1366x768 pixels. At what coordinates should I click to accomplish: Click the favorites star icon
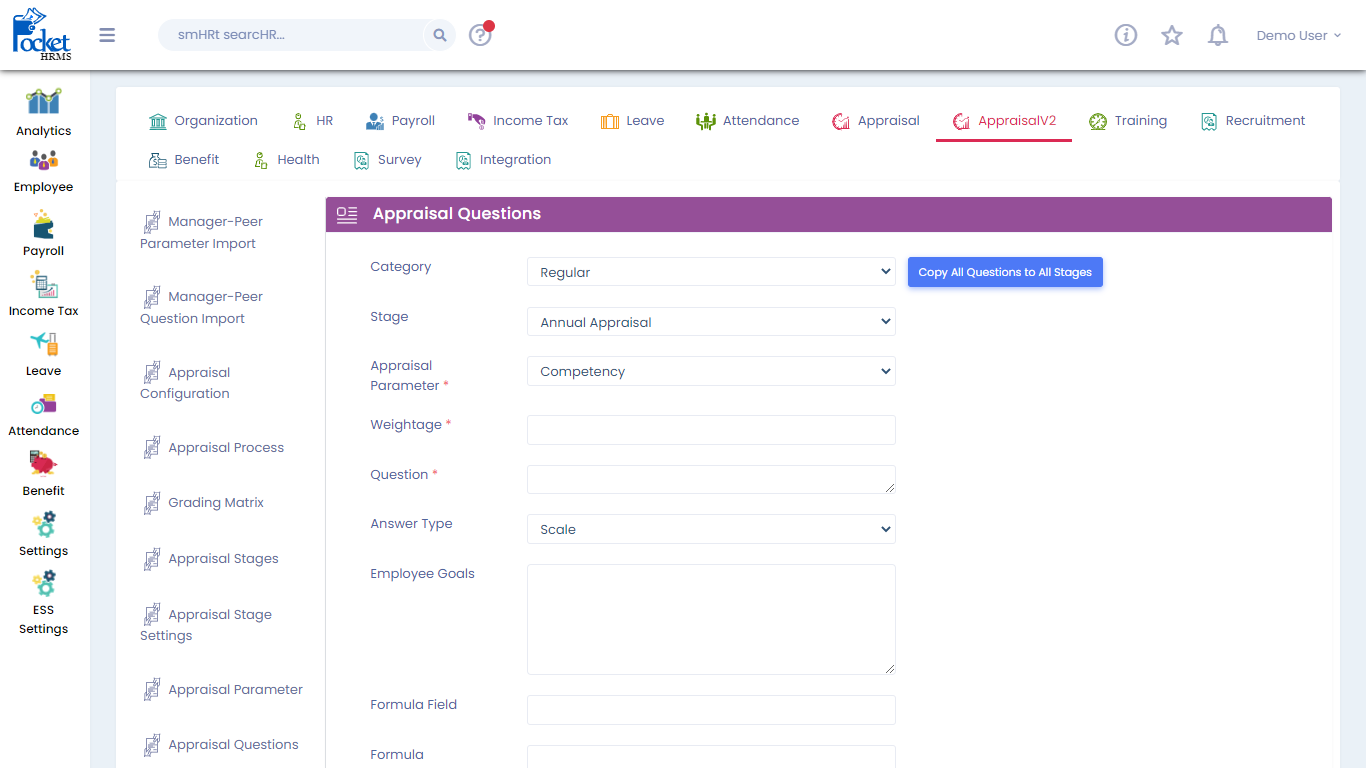coord(1172,35)
